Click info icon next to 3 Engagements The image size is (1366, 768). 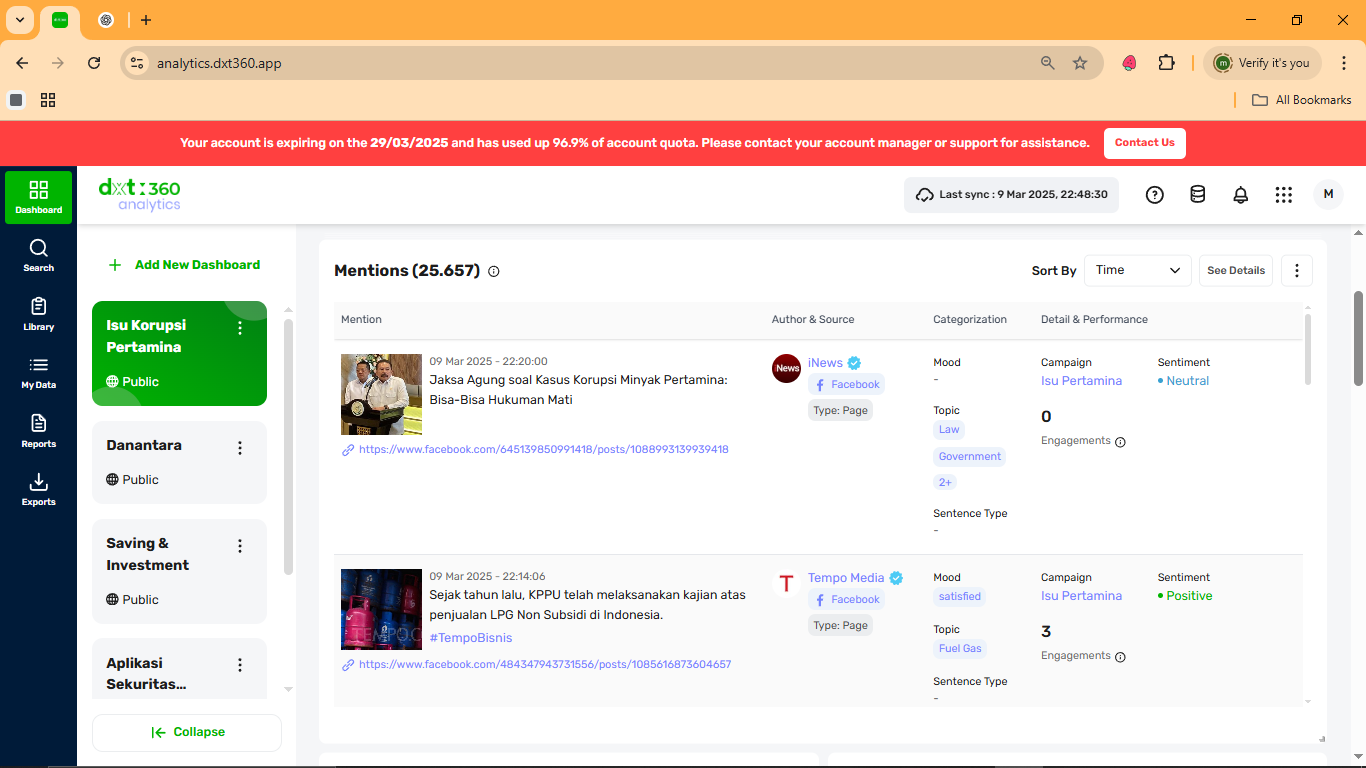(x=1120, y=657)
